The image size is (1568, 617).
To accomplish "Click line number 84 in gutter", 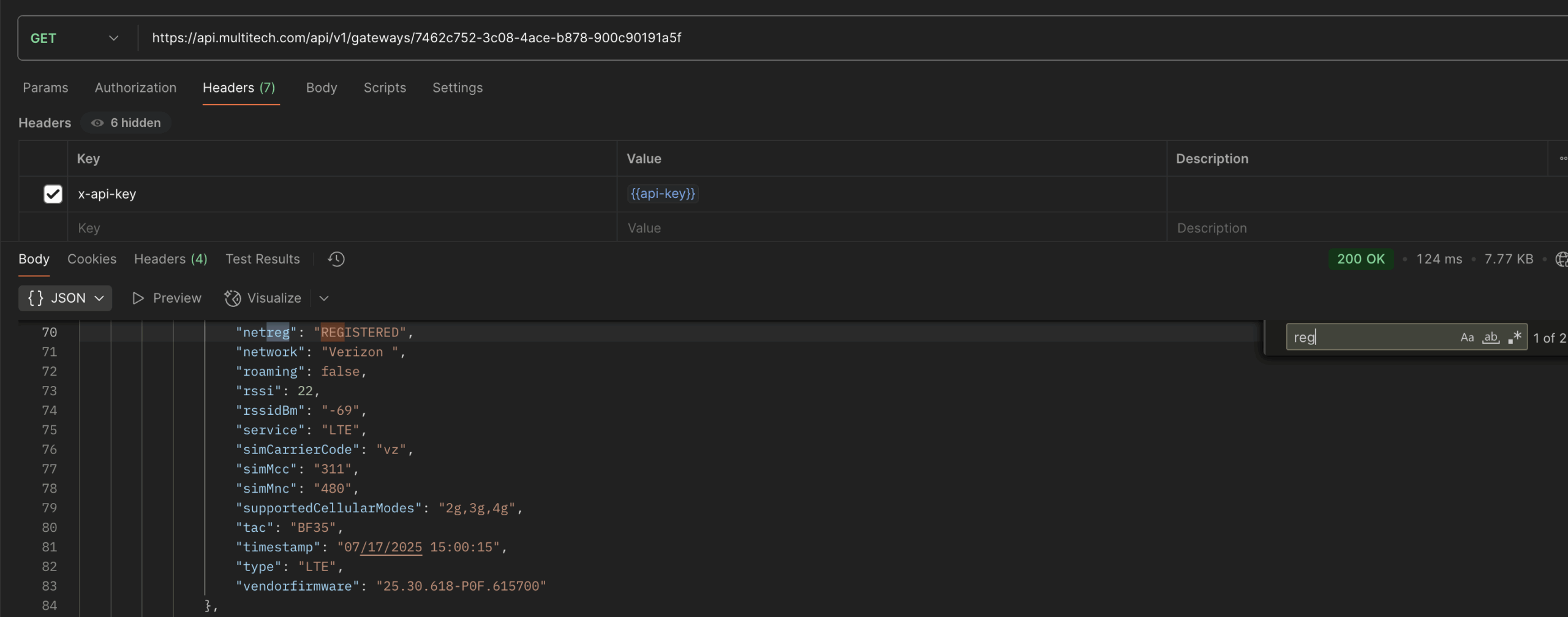I will pyautogui.click(x=50, y=606).
